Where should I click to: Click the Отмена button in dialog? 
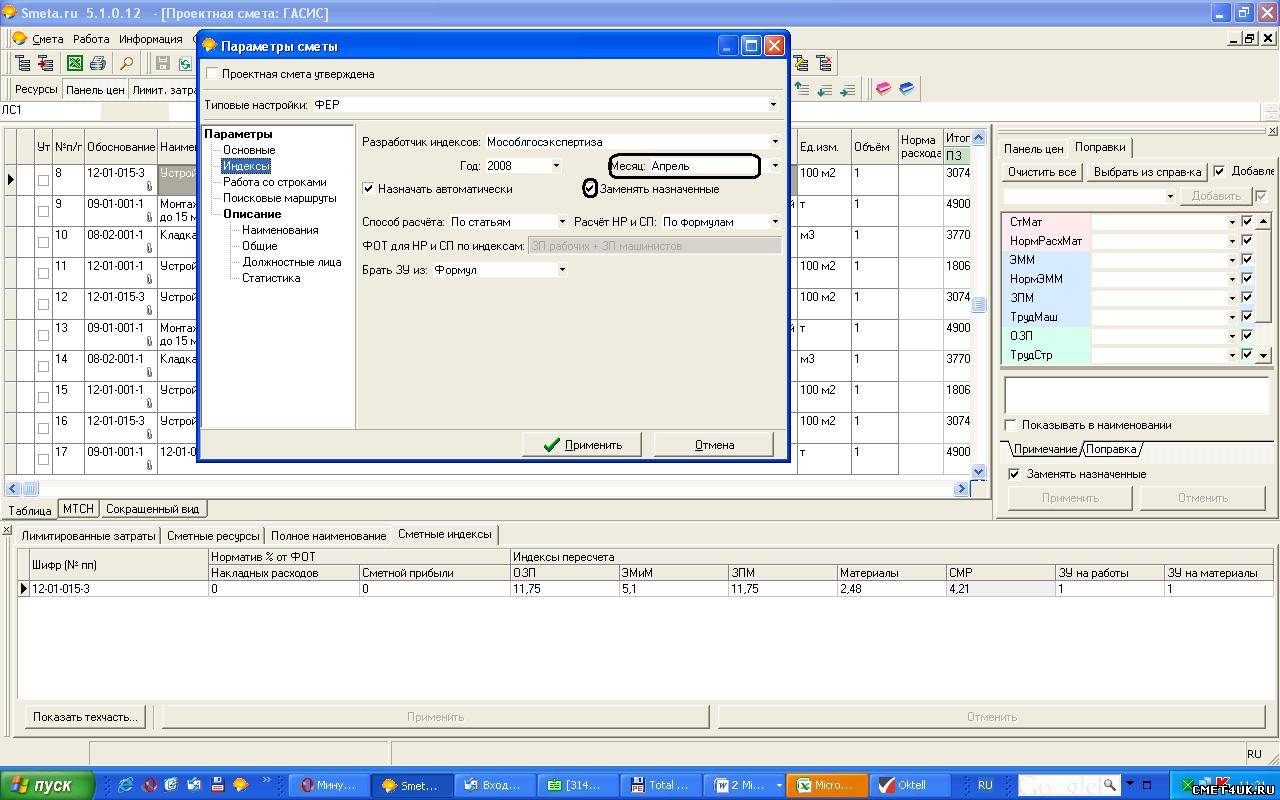tap(714, 445)
